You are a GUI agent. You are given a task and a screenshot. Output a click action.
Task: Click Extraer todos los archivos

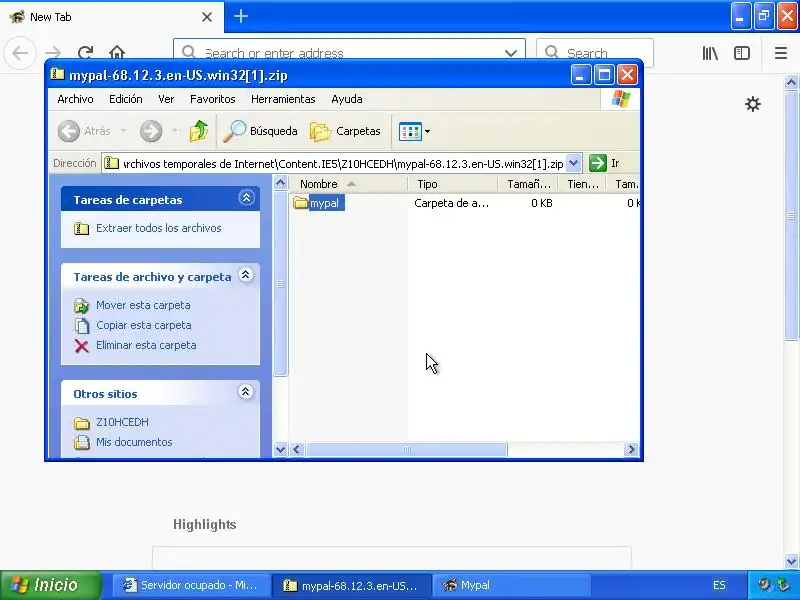click(159, 228)
